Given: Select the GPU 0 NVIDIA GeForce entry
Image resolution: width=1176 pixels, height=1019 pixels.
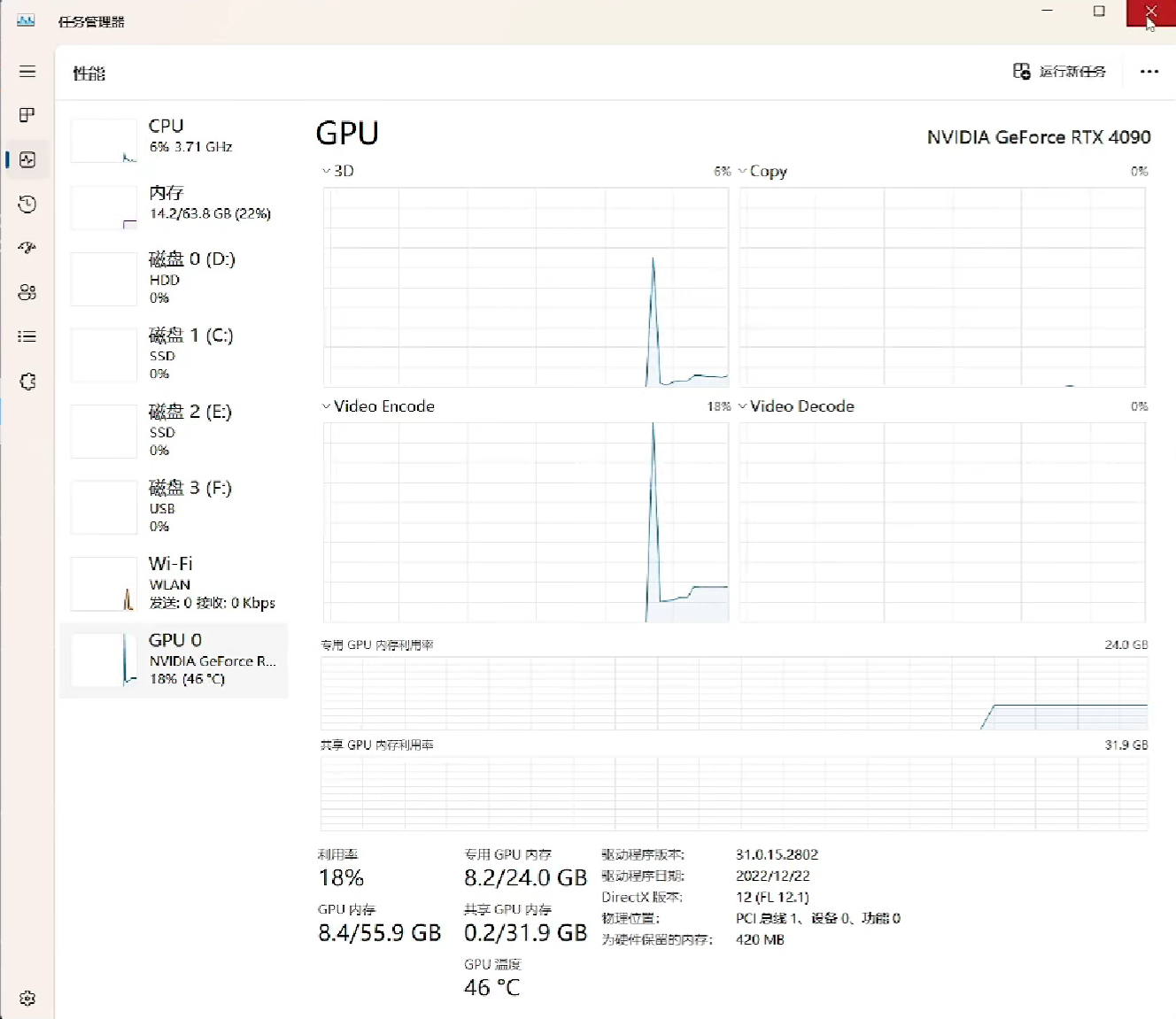Looking at the screenshot, I should coord(174,660).
